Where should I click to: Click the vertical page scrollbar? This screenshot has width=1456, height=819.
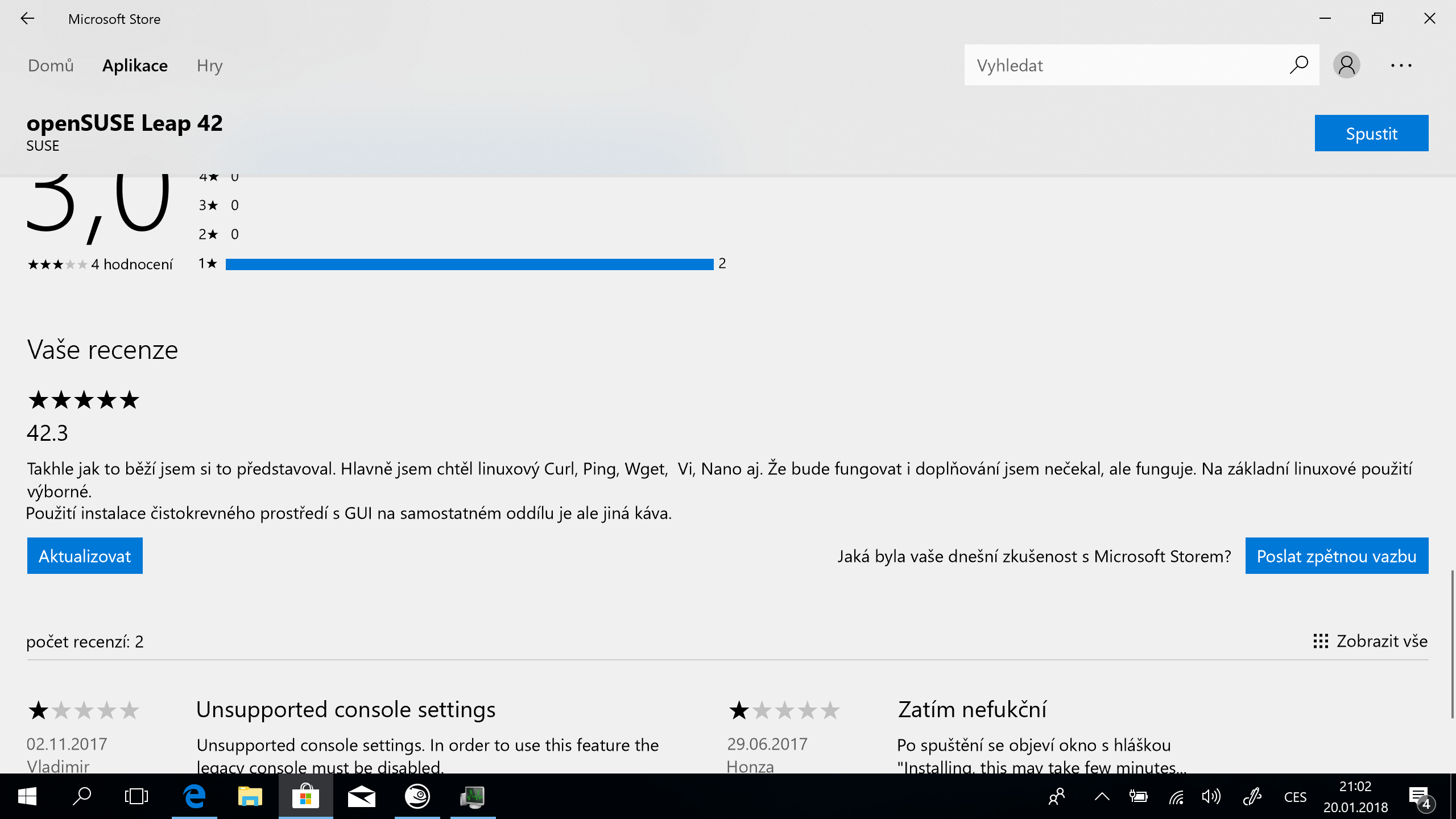pyautogui.click(x=1451, y=644)
